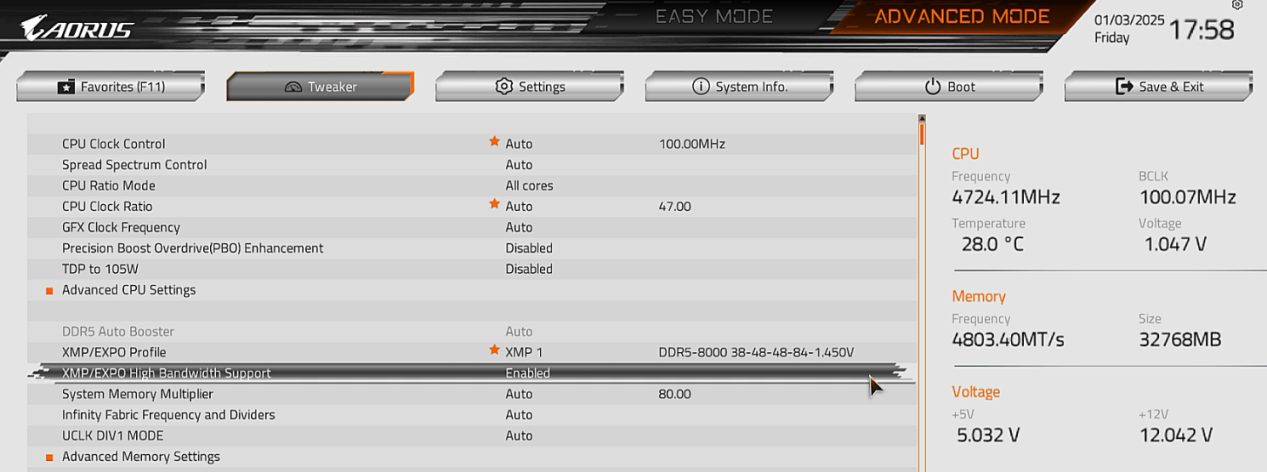This screenshot has width=1267, height=472.
Task: Open the CPU Ratio Mode All cores dropdown
Action: tap(529, 186)
